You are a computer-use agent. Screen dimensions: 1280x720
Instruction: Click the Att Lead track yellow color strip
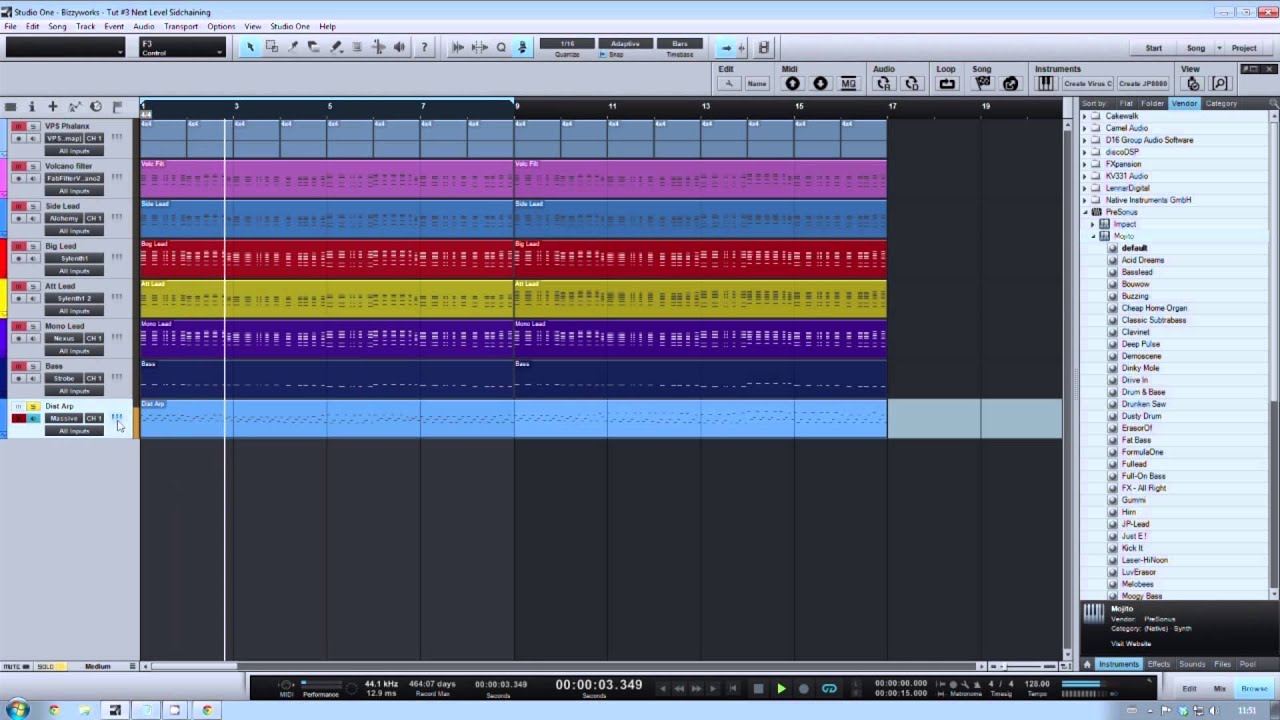coord(4,299)
